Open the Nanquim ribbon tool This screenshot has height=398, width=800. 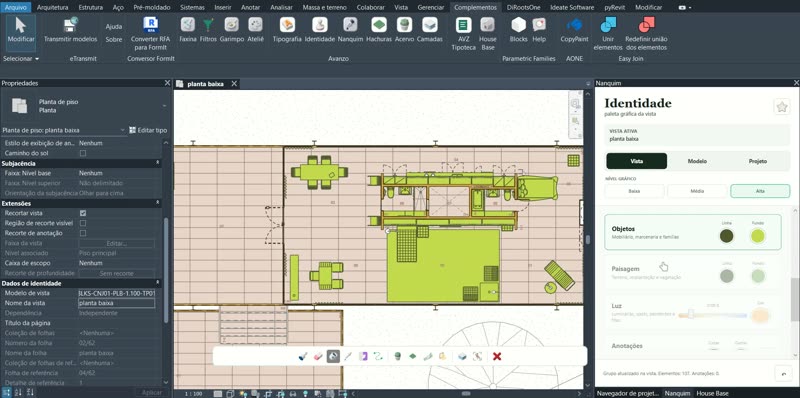(x=350, y=30)
